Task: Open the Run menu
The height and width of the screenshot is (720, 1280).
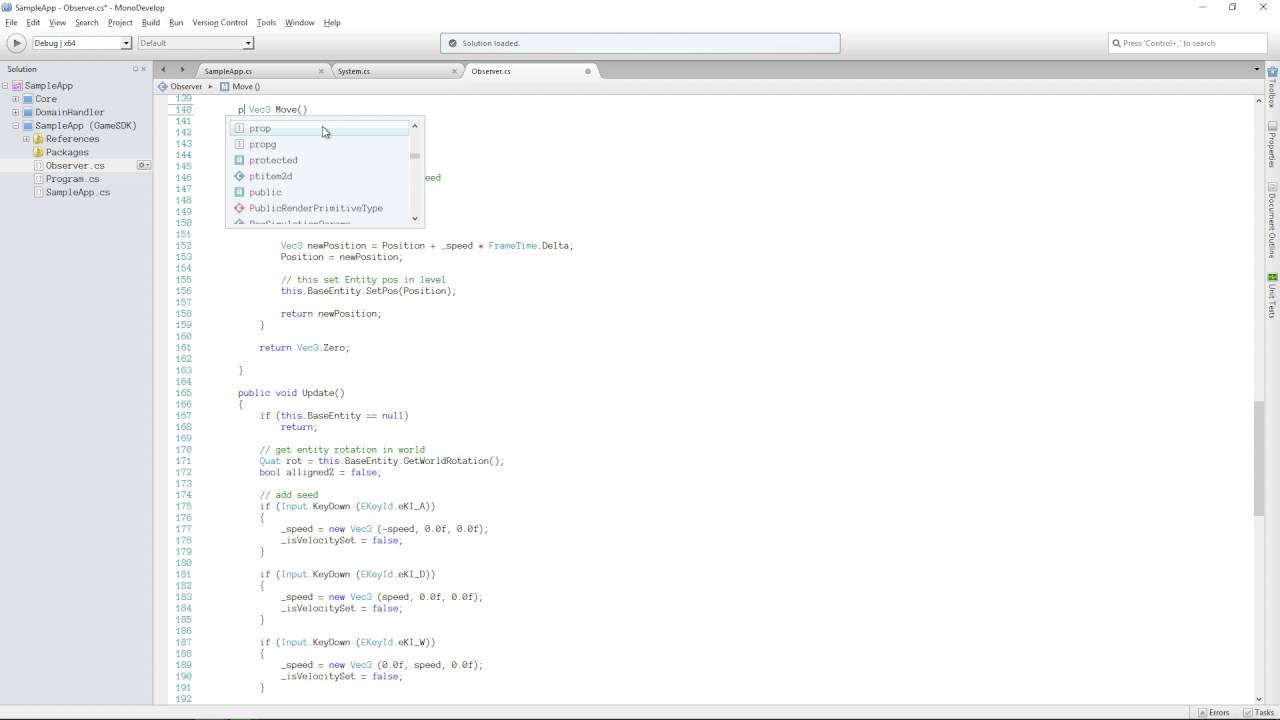Action: pyautogui.click(x=176, y=22)
